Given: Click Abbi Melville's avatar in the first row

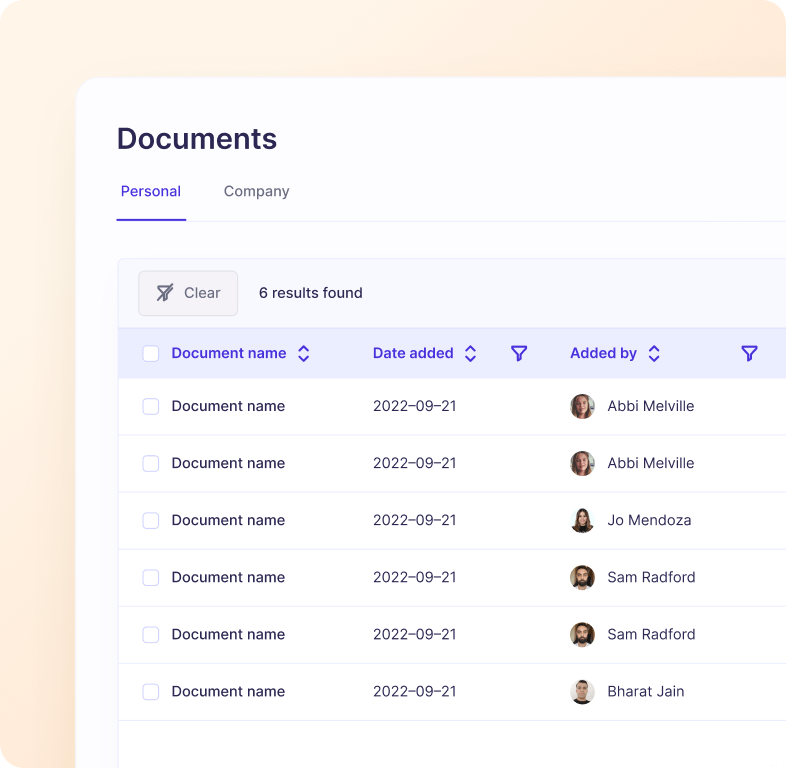Looking at the screenshot, I should point(582,406).
